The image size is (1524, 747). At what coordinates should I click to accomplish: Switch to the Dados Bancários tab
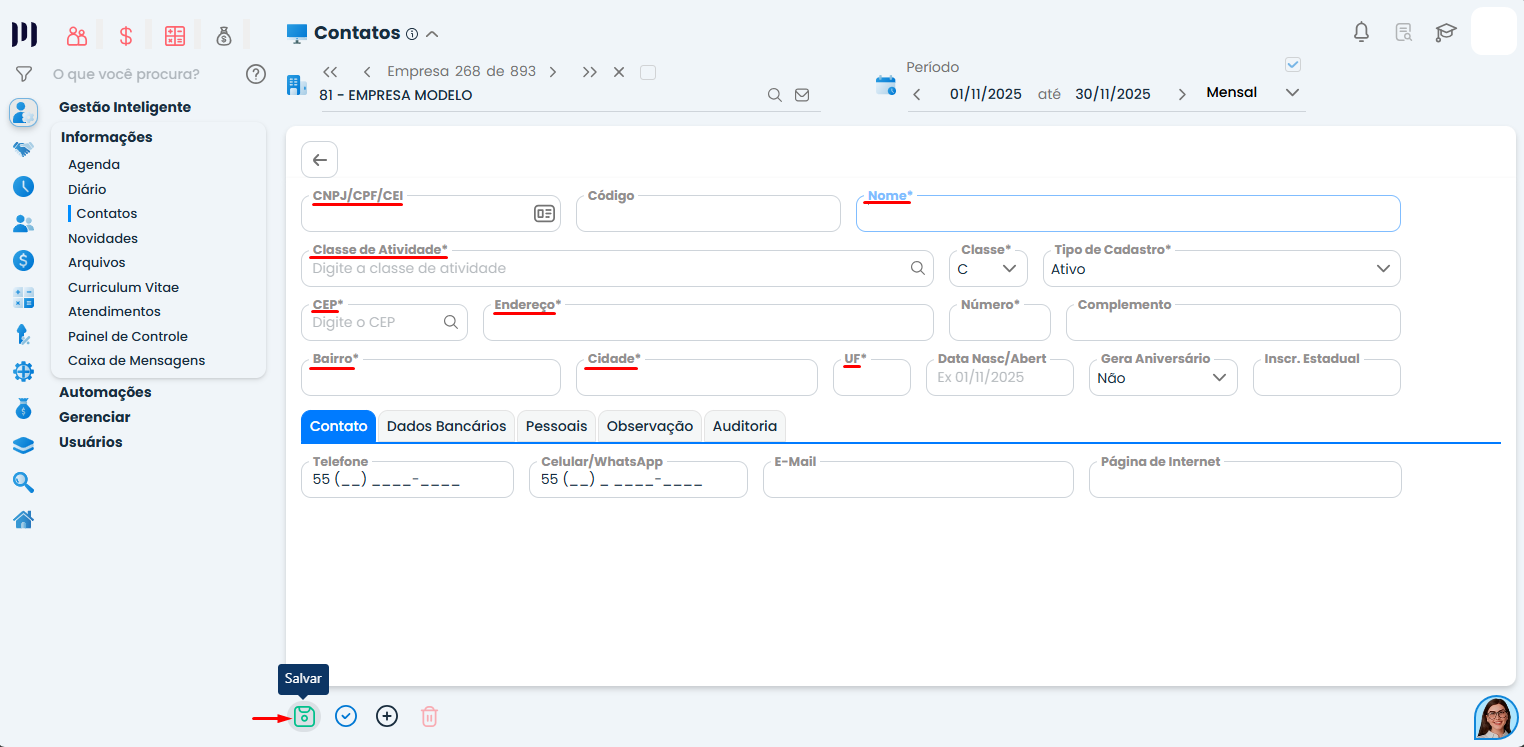point(446,426)
